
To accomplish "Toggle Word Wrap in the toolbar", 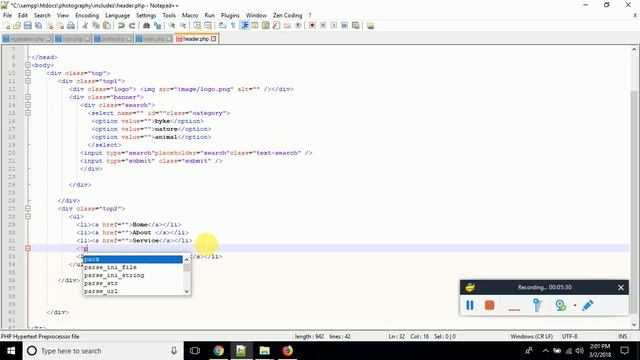I will tap(222, 25).
